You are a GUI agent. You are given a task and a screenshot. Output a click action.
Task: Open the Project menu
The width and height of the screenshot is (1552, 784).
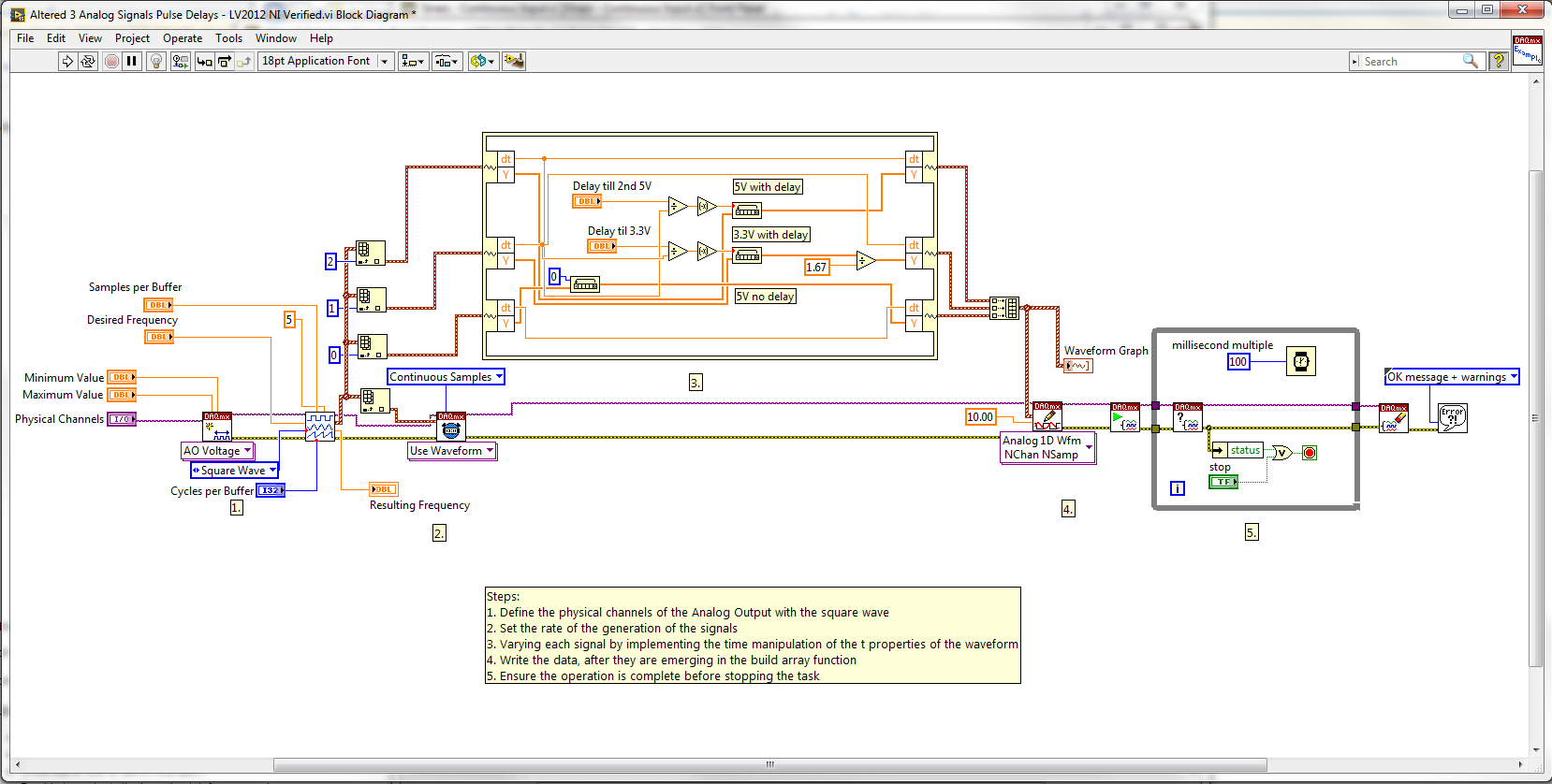coord(132,38)
